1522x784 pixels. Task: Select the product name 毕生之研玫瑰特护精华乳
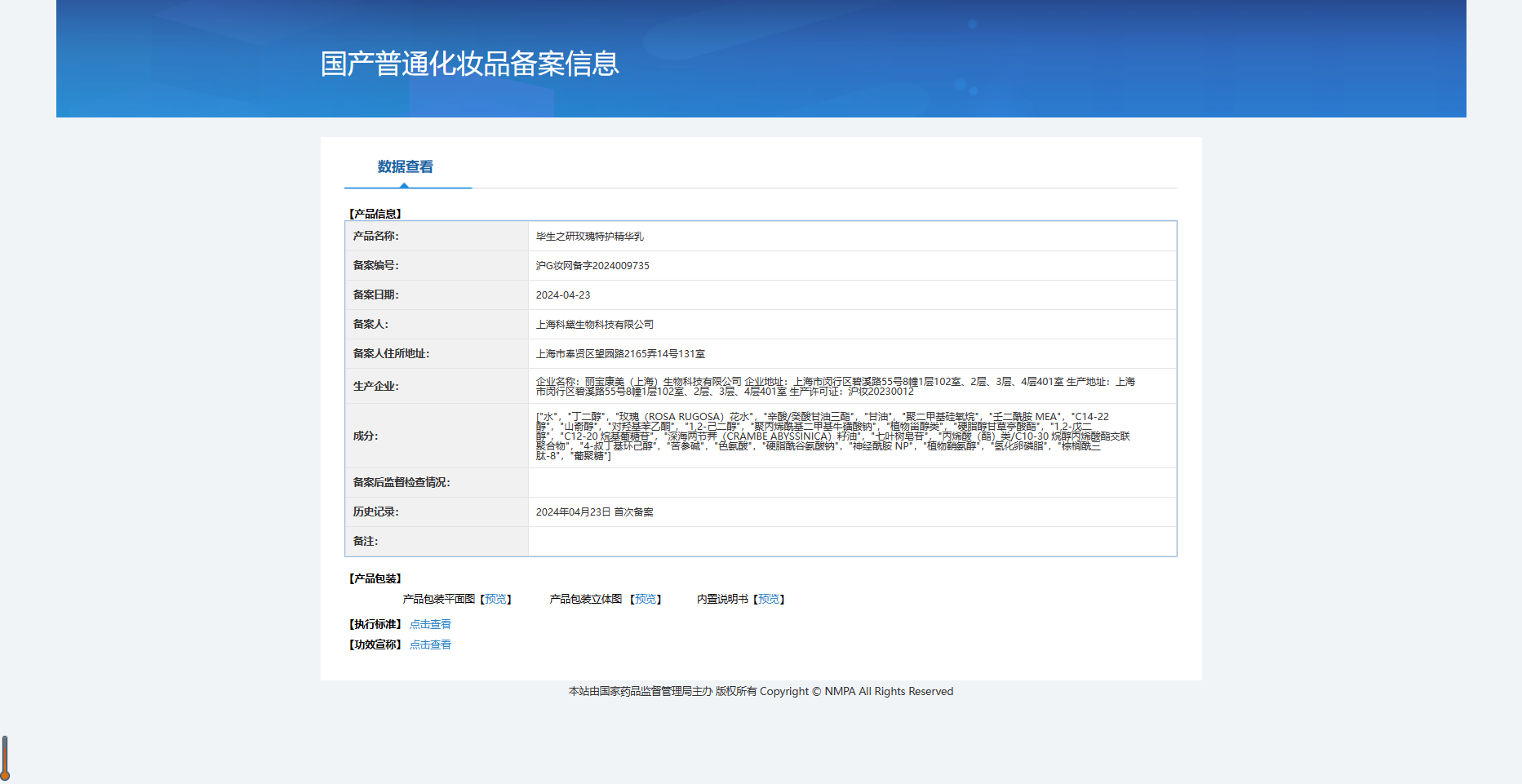click(x=589, y=237)
